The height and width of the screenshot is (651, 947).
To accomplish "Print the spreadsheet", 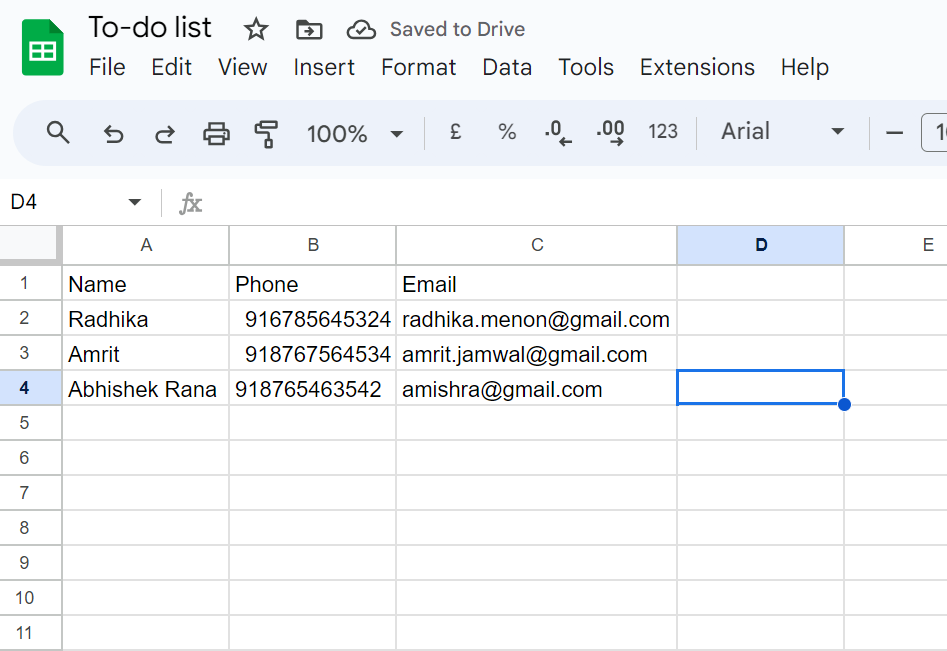I will tap(216, 133).
